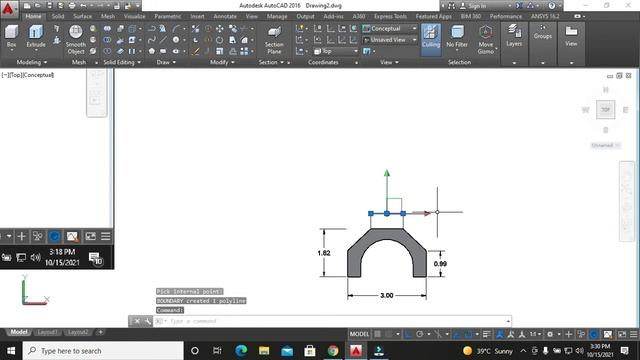Image resolution: width=640 pixels, height=360 pixels.
Task: Open the Unsaved View dropdown
Action: [390, 40]
